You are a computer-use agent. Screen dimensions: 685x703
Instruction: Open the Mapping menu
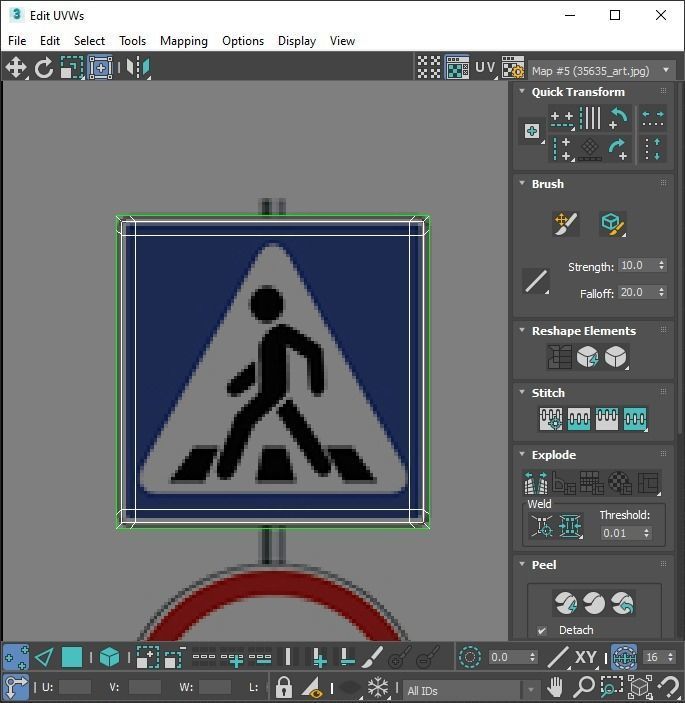(184, 41)
